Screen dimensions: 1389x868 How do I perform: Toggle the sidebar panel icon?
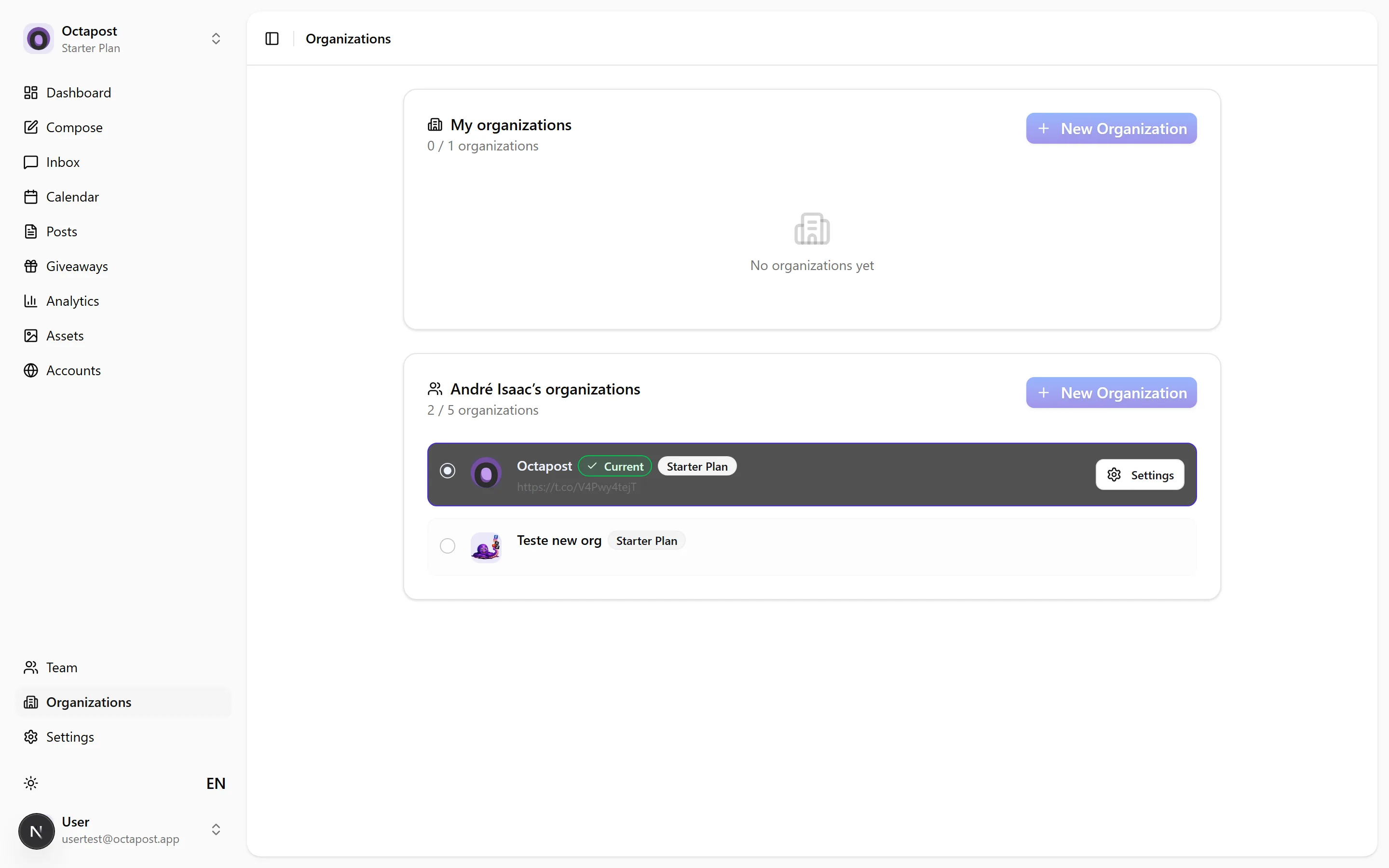(x=272, y=39)
